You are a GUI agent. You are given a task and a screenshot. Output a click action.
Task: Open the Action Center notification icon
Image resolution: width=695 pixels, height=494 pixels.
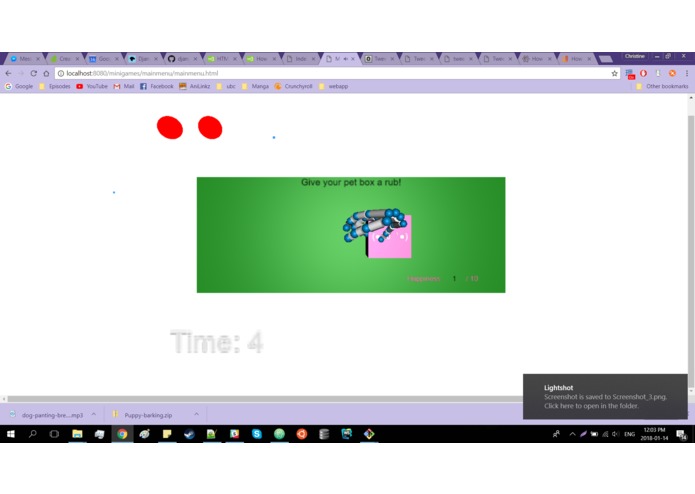point(681,434)
